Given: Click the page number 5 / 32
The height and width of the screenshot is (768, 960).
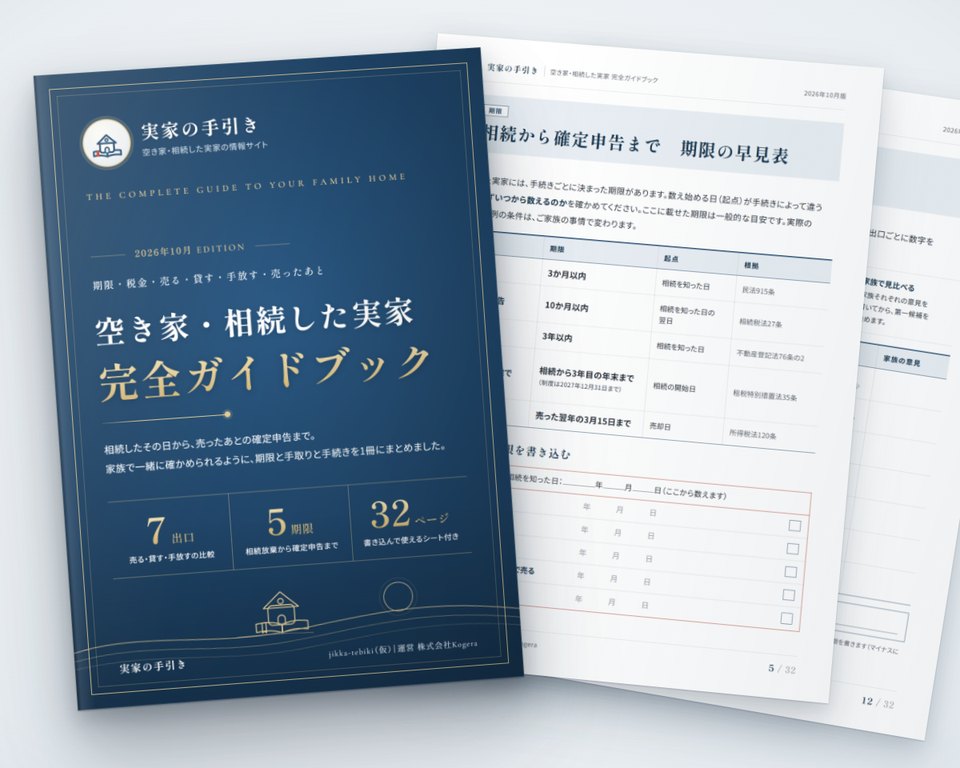Looking at the screenshot, I should (782, 669).
